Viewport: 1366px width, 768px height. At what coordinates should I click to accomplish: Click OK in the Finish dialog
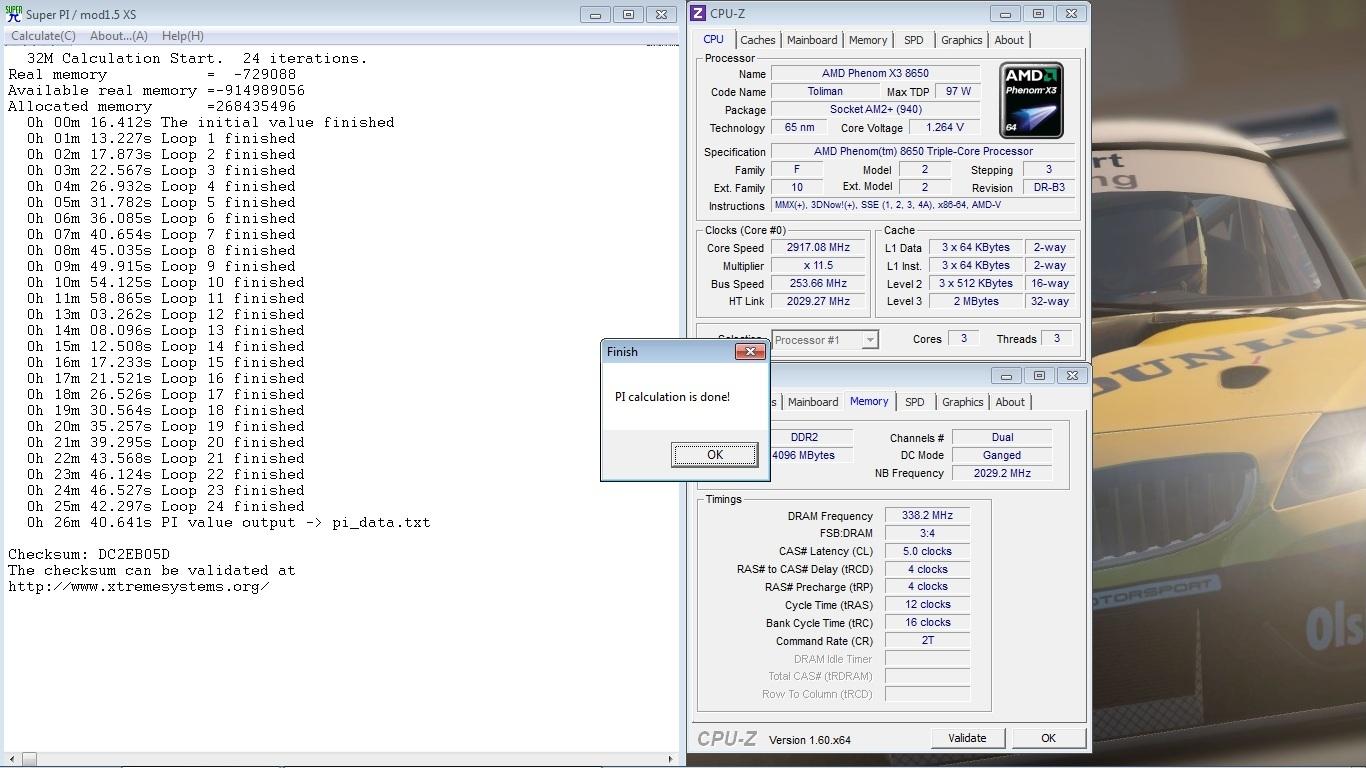point(714,454)
